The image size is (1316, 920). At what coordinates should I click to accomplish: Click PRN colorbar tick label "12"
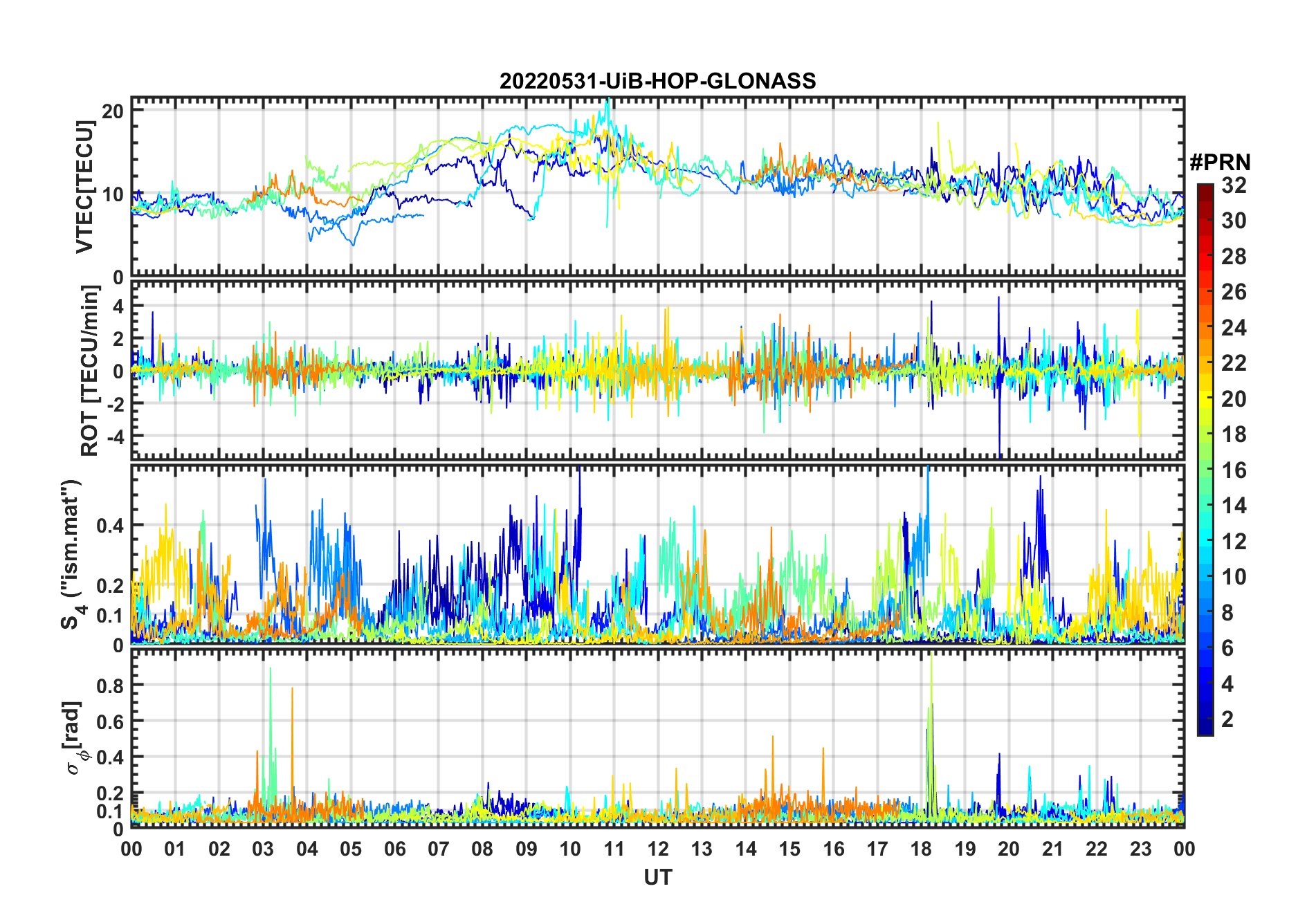click(1234, 542)
